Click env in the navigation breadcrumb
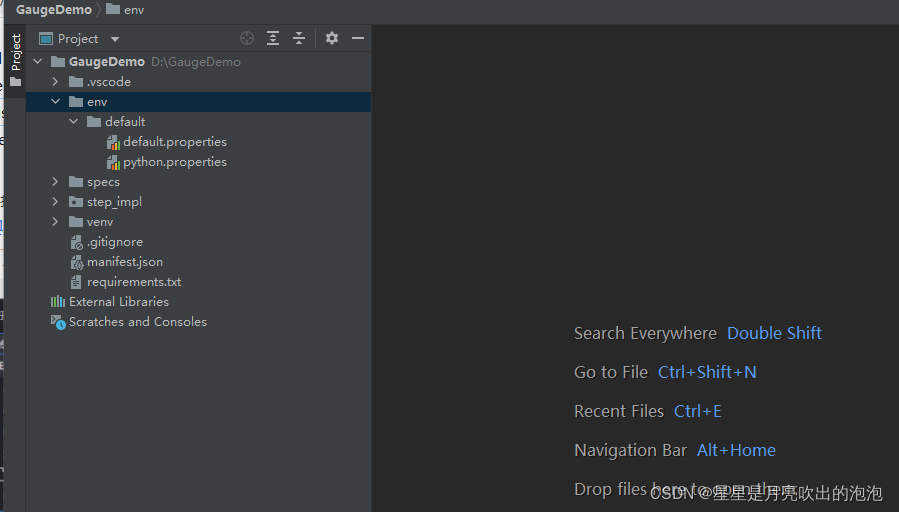 pyautogui.click(x=134, y=10)
